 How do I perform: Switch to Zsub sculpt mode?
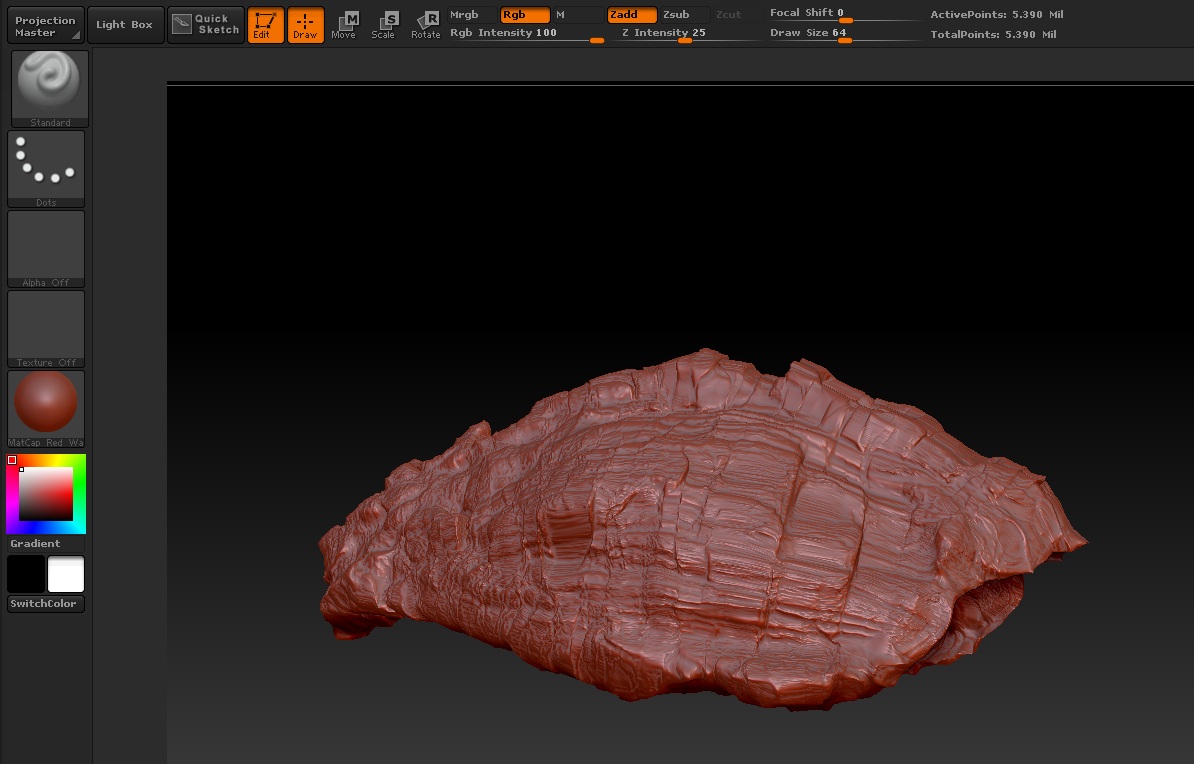(681, 15)
